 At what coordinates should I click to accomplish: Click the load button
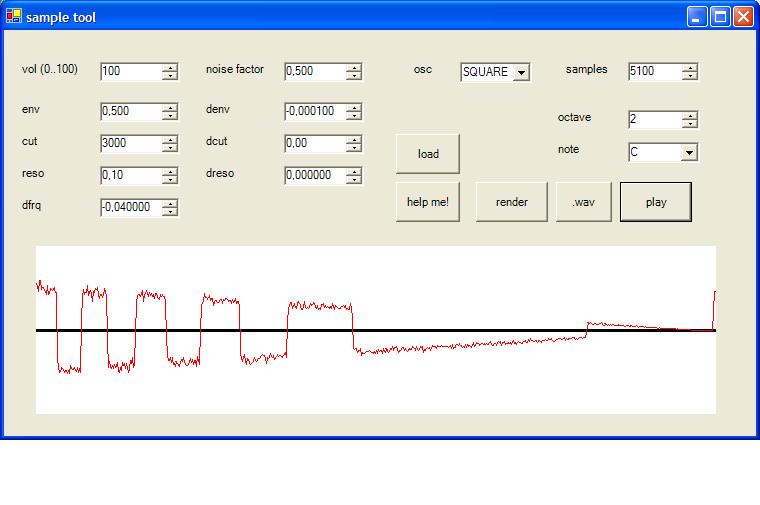[x=428, y=154]
